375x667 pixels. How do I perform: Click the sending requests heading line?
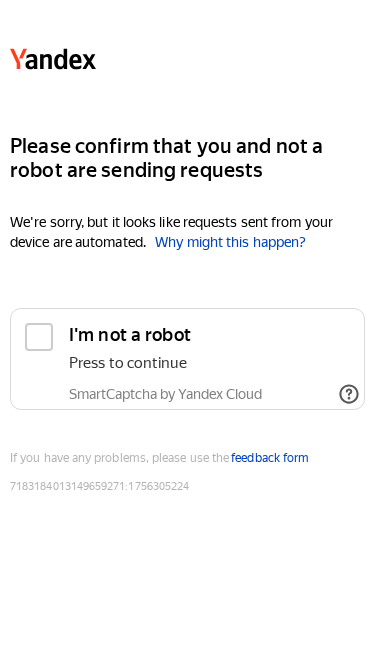pos(182,171)
